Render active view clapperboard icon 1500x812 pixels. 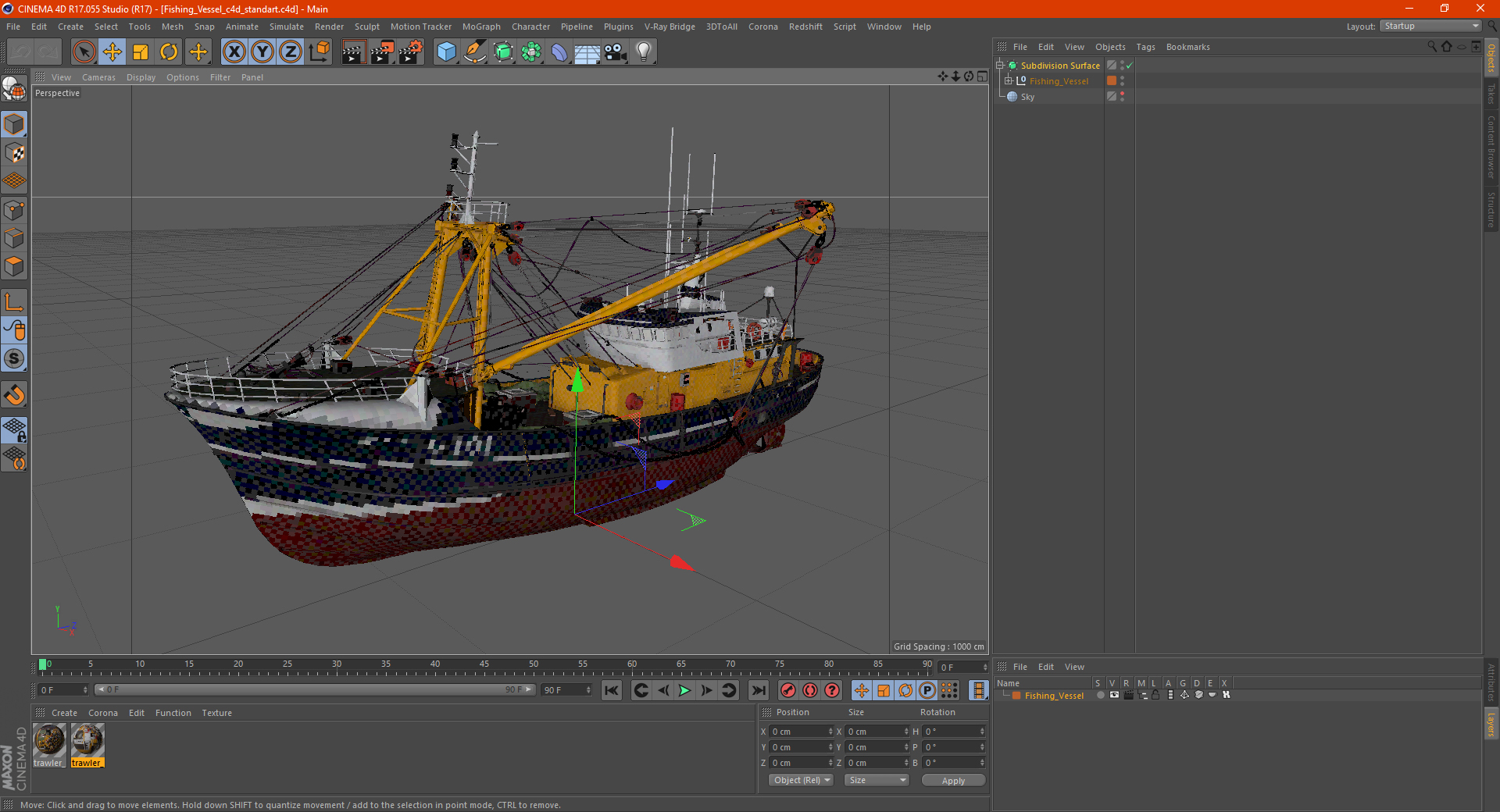(x=353, y=52)
